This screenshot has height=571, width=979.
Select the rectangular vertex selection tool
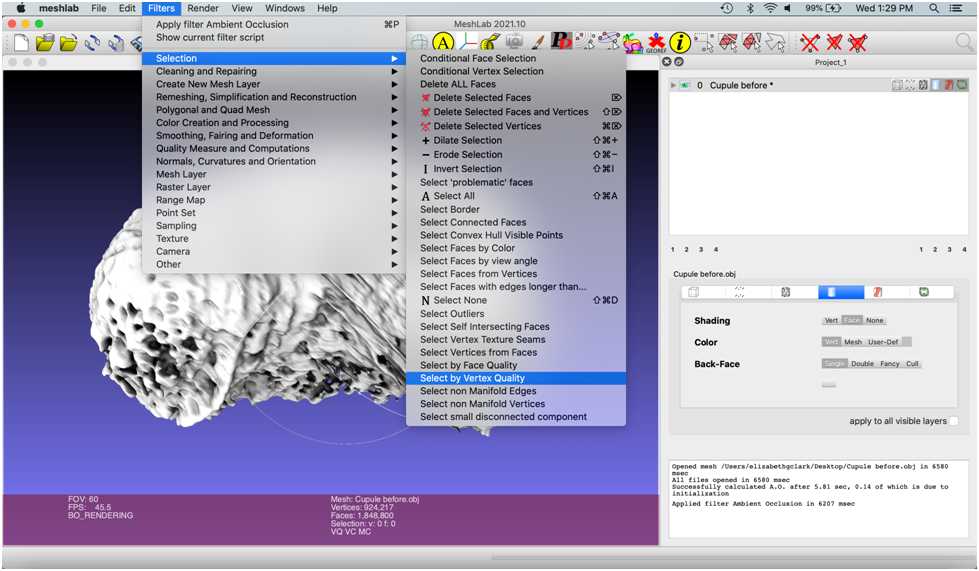tap(704, 42)
